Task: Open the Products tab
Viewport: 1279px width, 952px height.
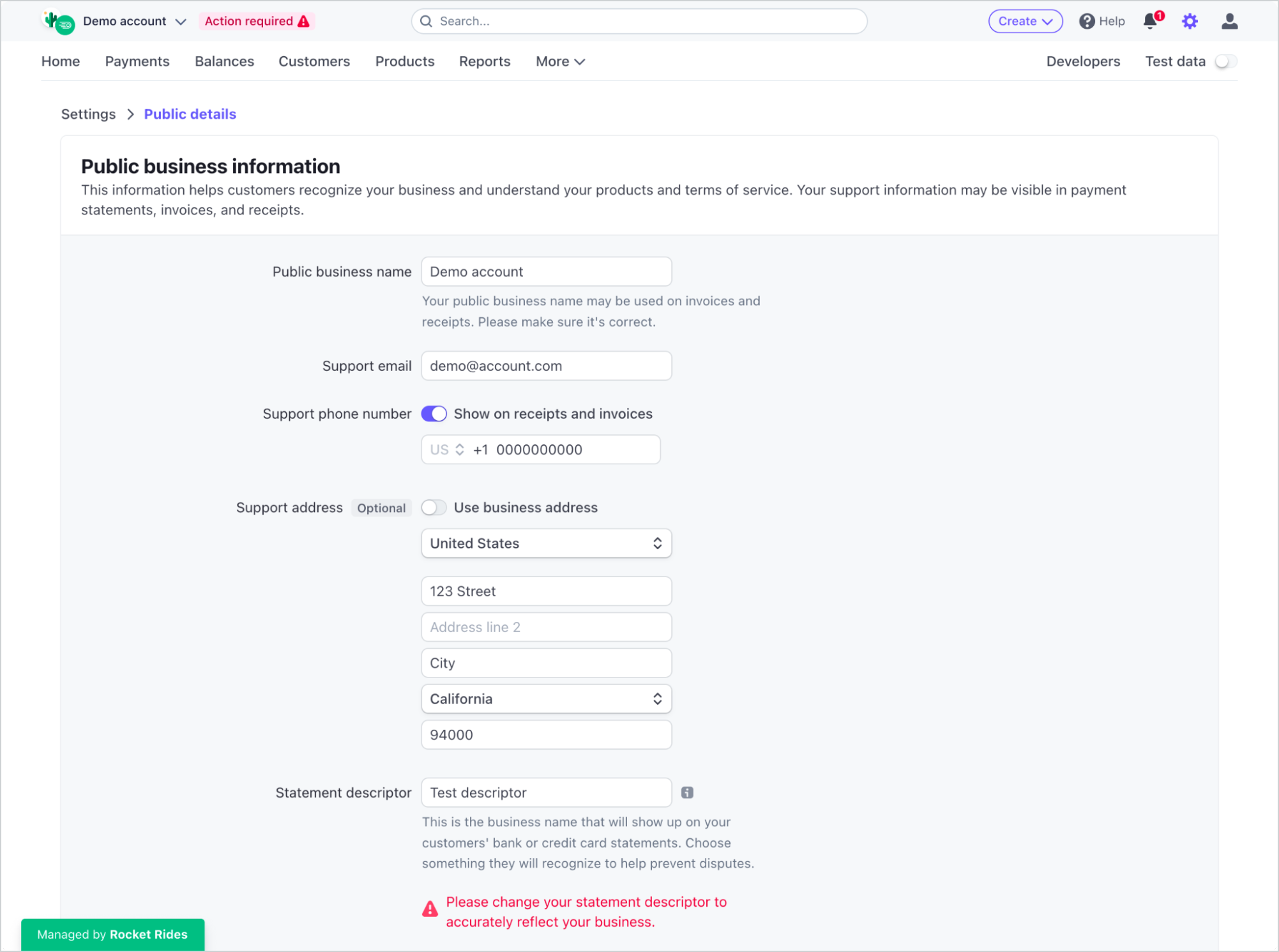Action: 405,61
